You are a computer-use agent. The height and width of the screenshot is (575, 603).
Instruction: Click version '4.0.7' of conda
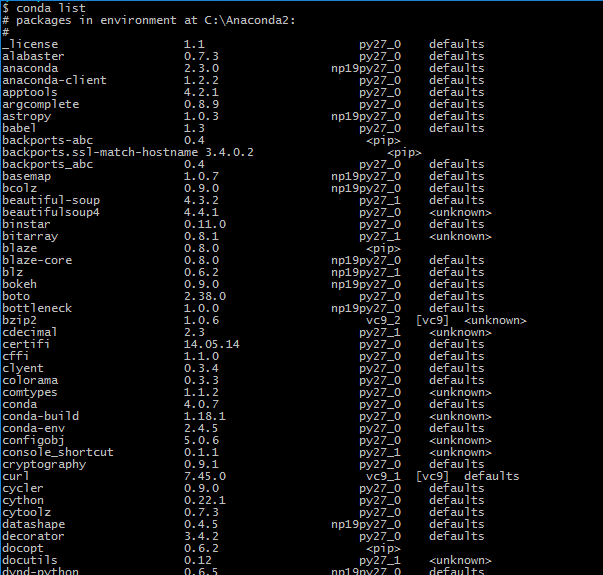click(x=202, y=404)
